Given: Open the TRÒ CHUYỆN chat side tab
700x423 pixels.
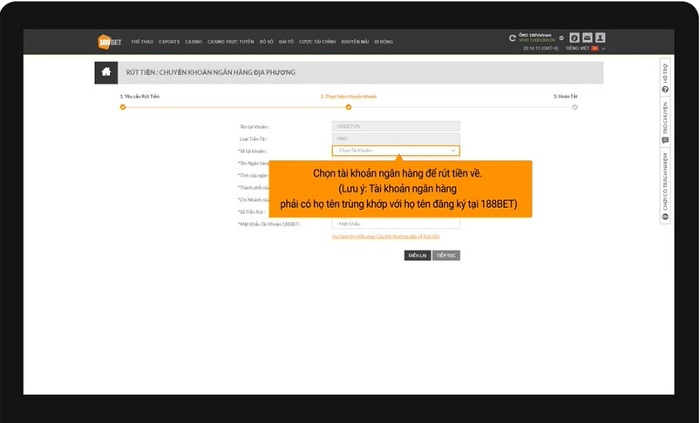Looking at the screenshot, I should [665, 122].
